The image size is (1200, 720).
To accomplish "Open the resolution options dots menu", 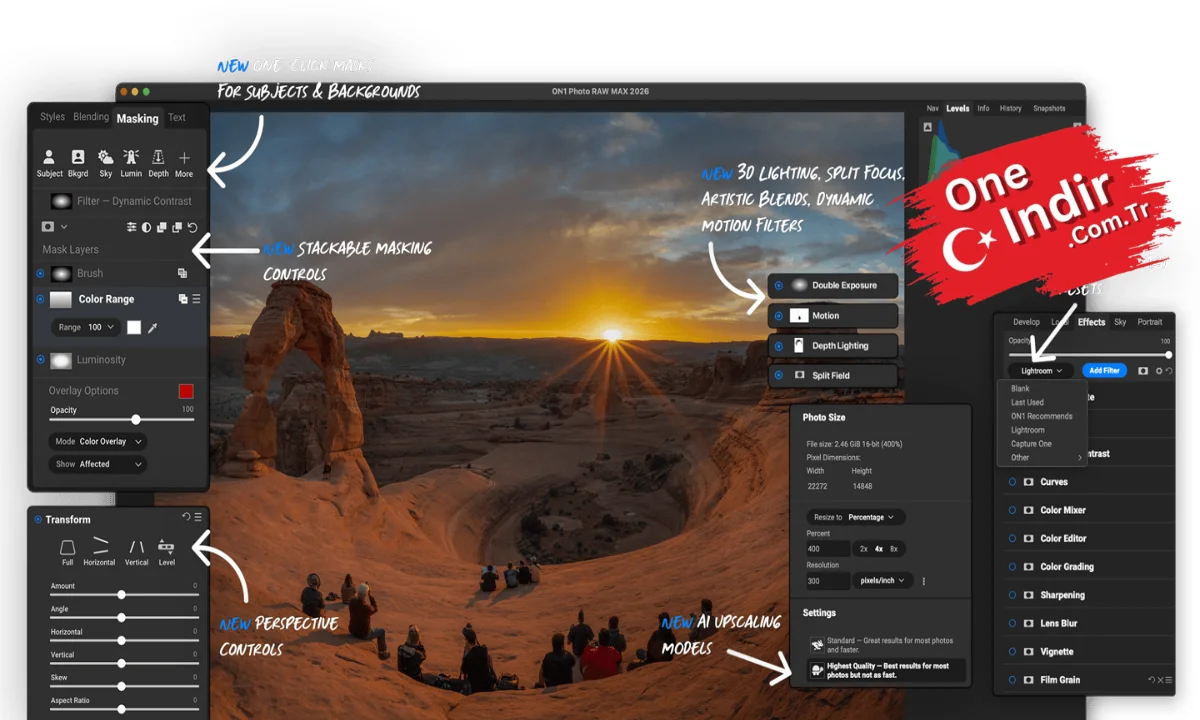I will (x=923, y=581).
